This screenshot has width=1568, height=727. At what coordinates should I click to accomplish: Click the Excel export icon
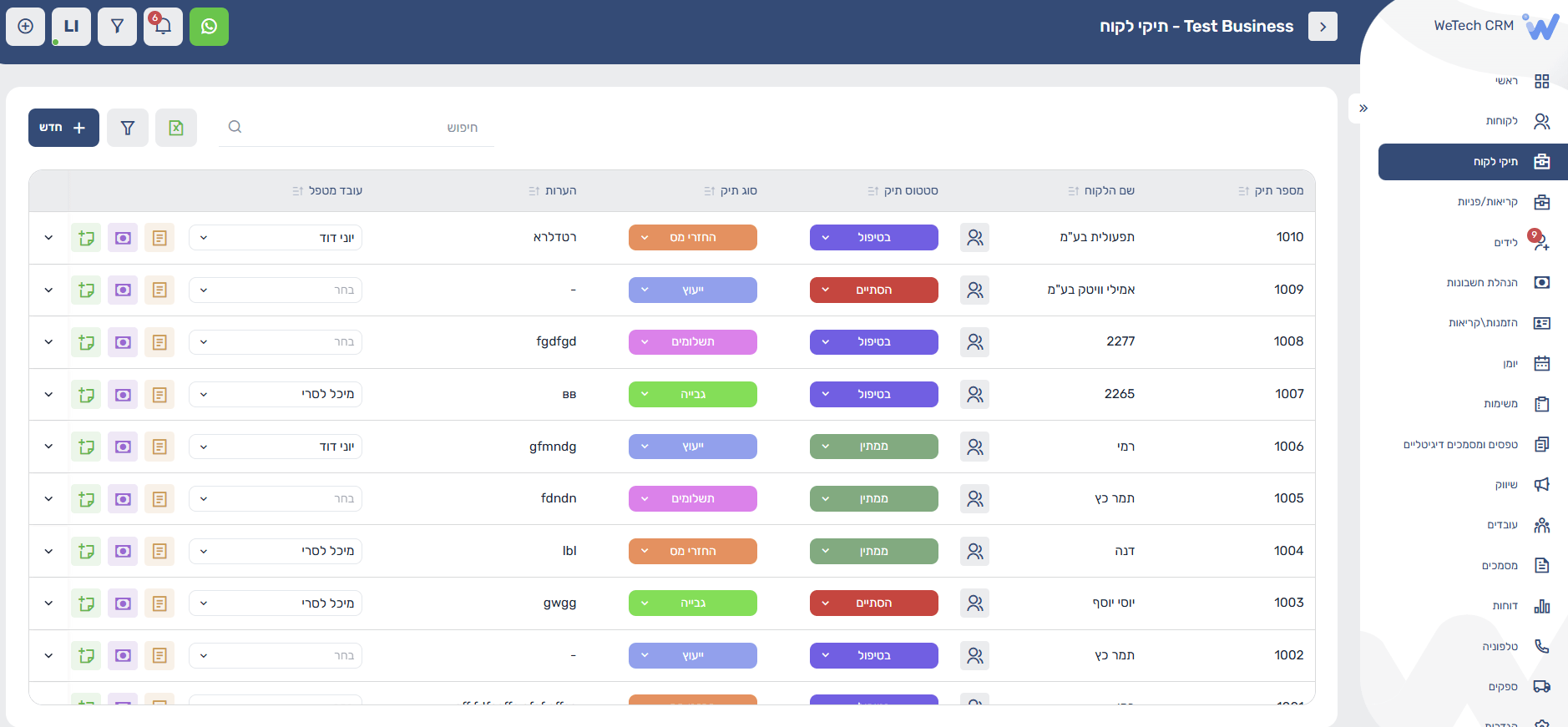176,128
